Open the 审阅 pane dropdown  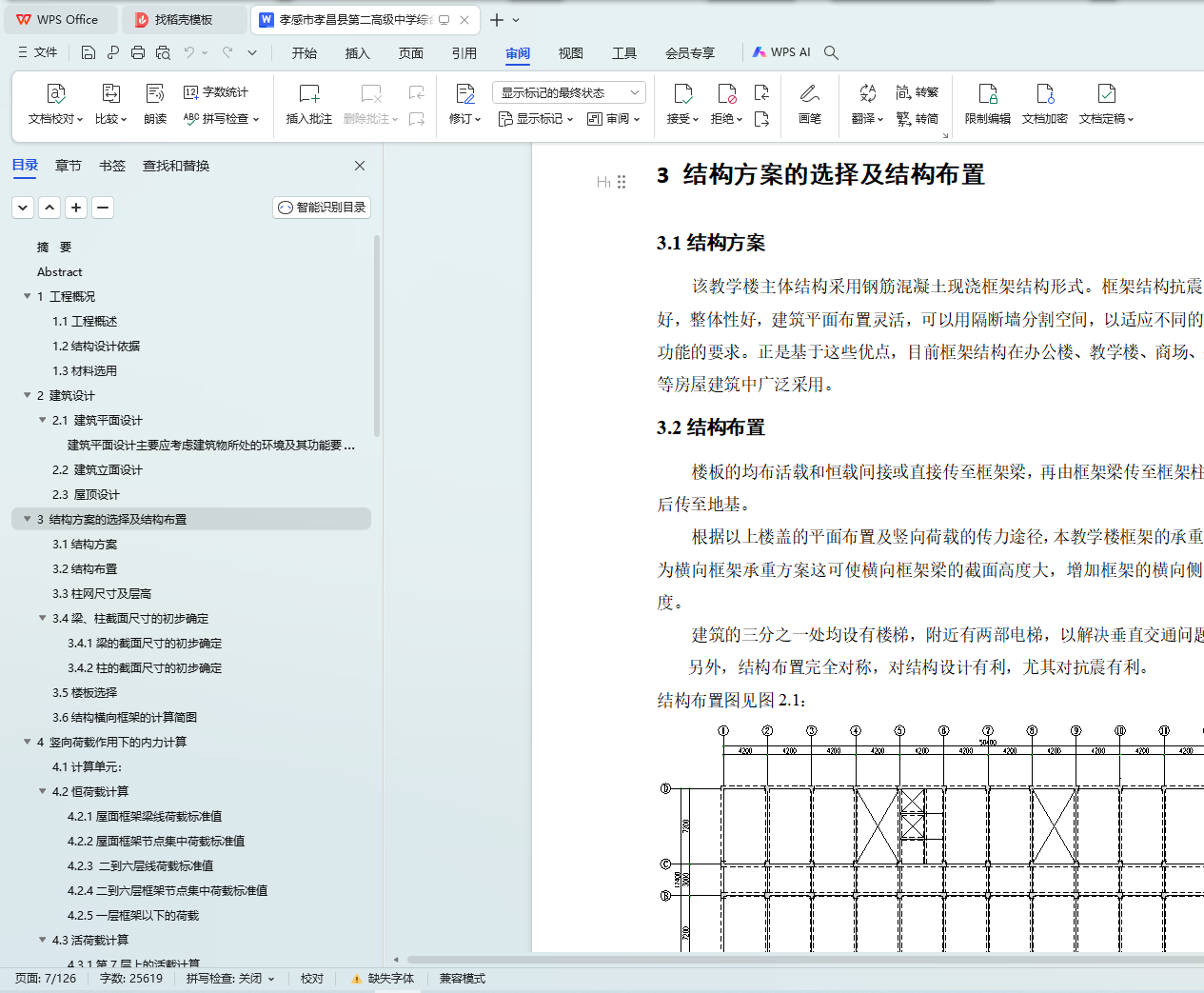click(614, 119)
